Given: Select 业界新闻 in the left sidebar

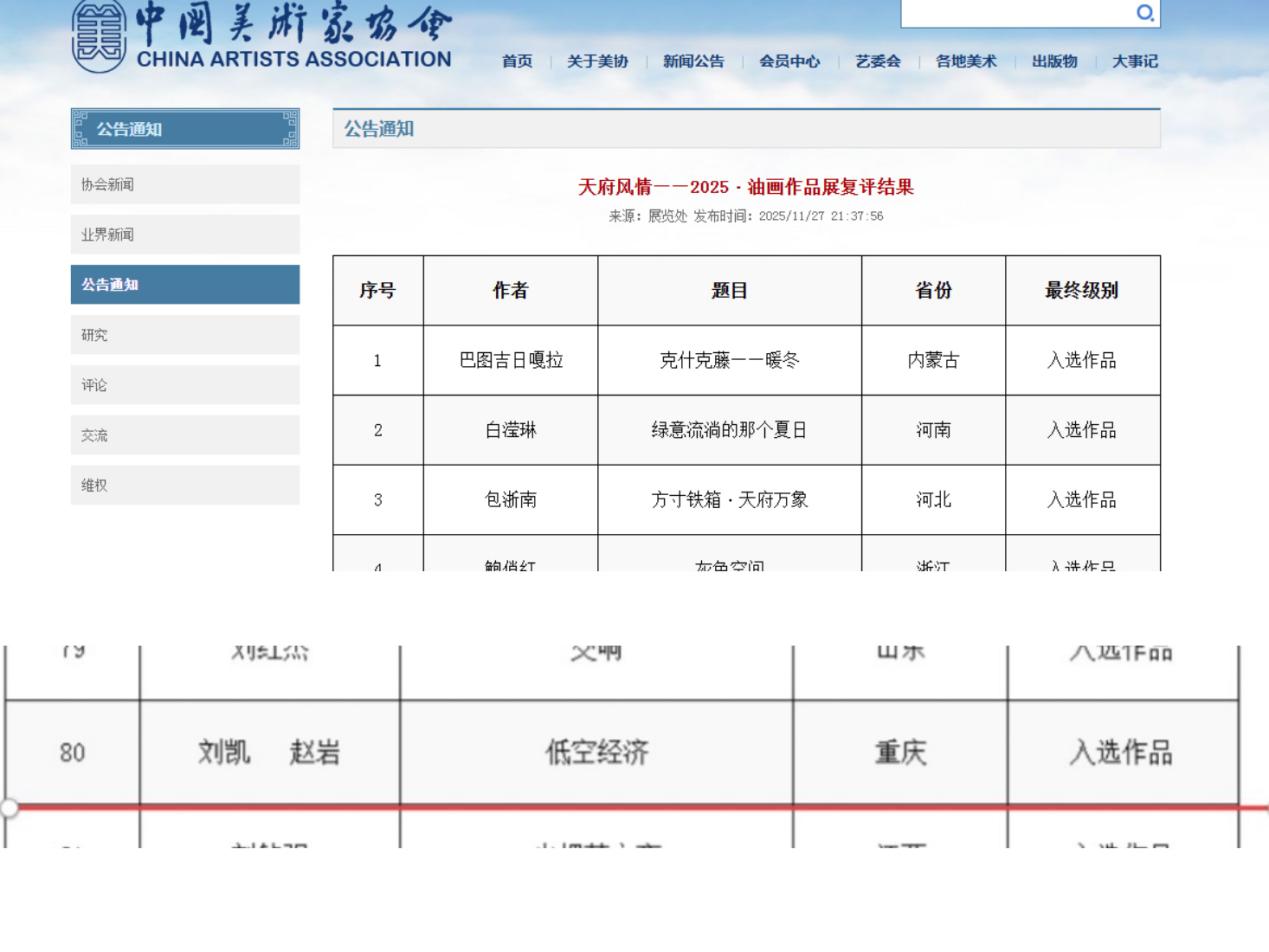Looking at the screenshot, I should coord(185,235).
